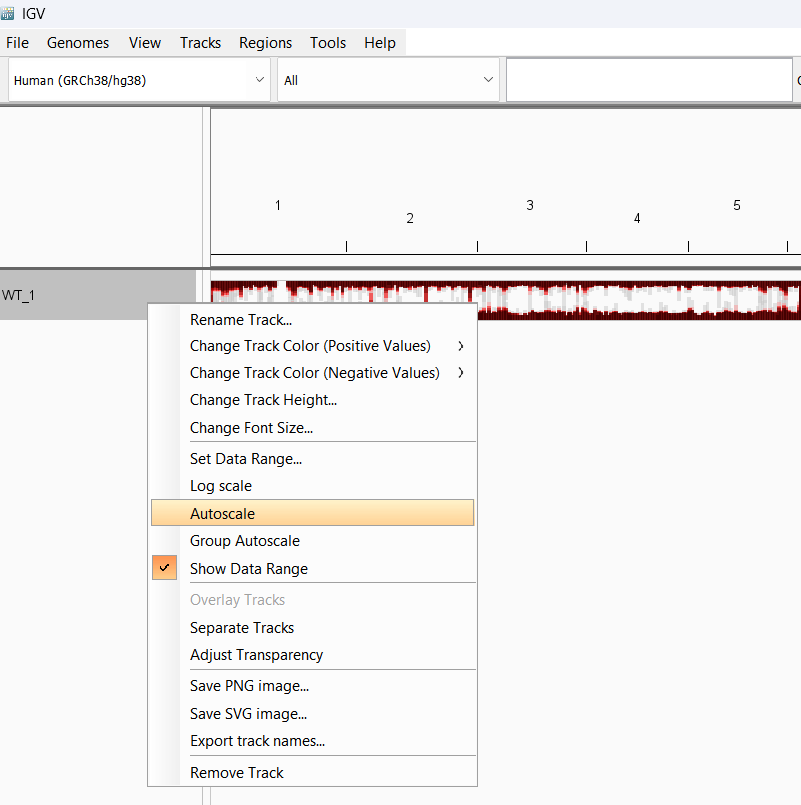The width and height of the screenshot is (801, 805).
Task: Toggle Log scale option
Action: pos(312,486)
